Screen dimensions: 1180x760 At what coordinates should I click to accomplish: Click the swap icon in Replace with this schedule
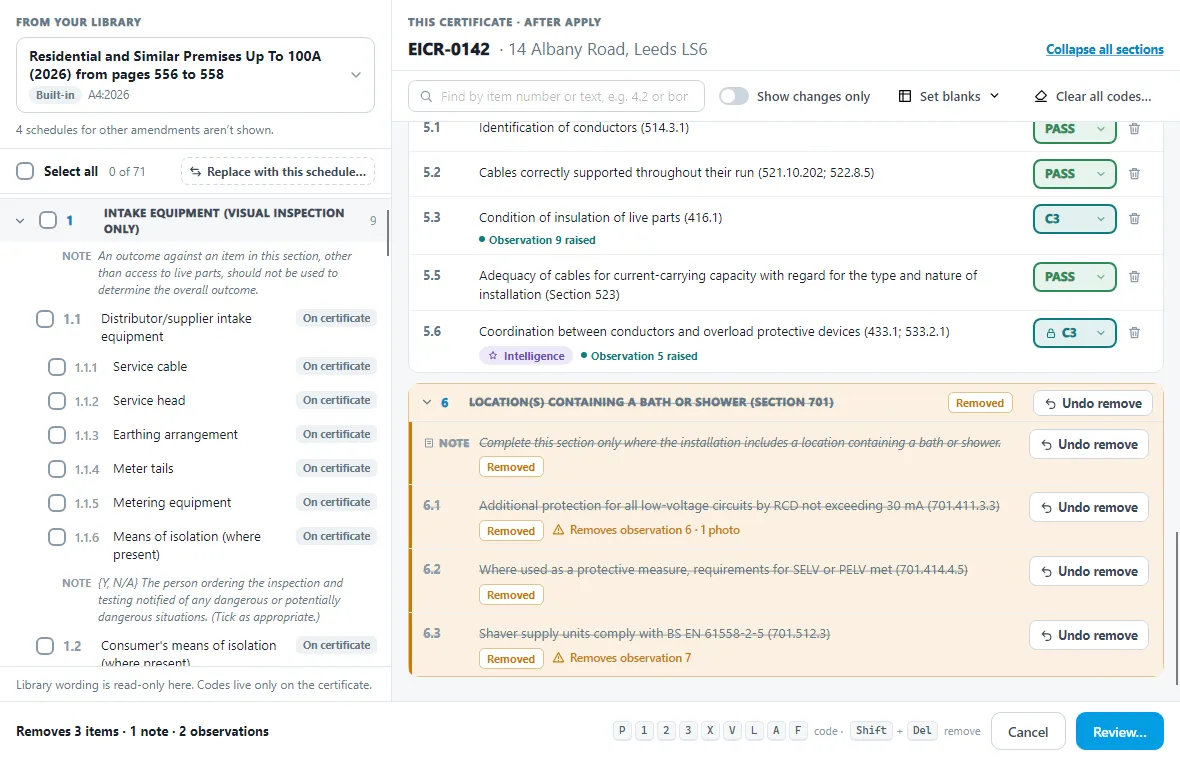195,172
